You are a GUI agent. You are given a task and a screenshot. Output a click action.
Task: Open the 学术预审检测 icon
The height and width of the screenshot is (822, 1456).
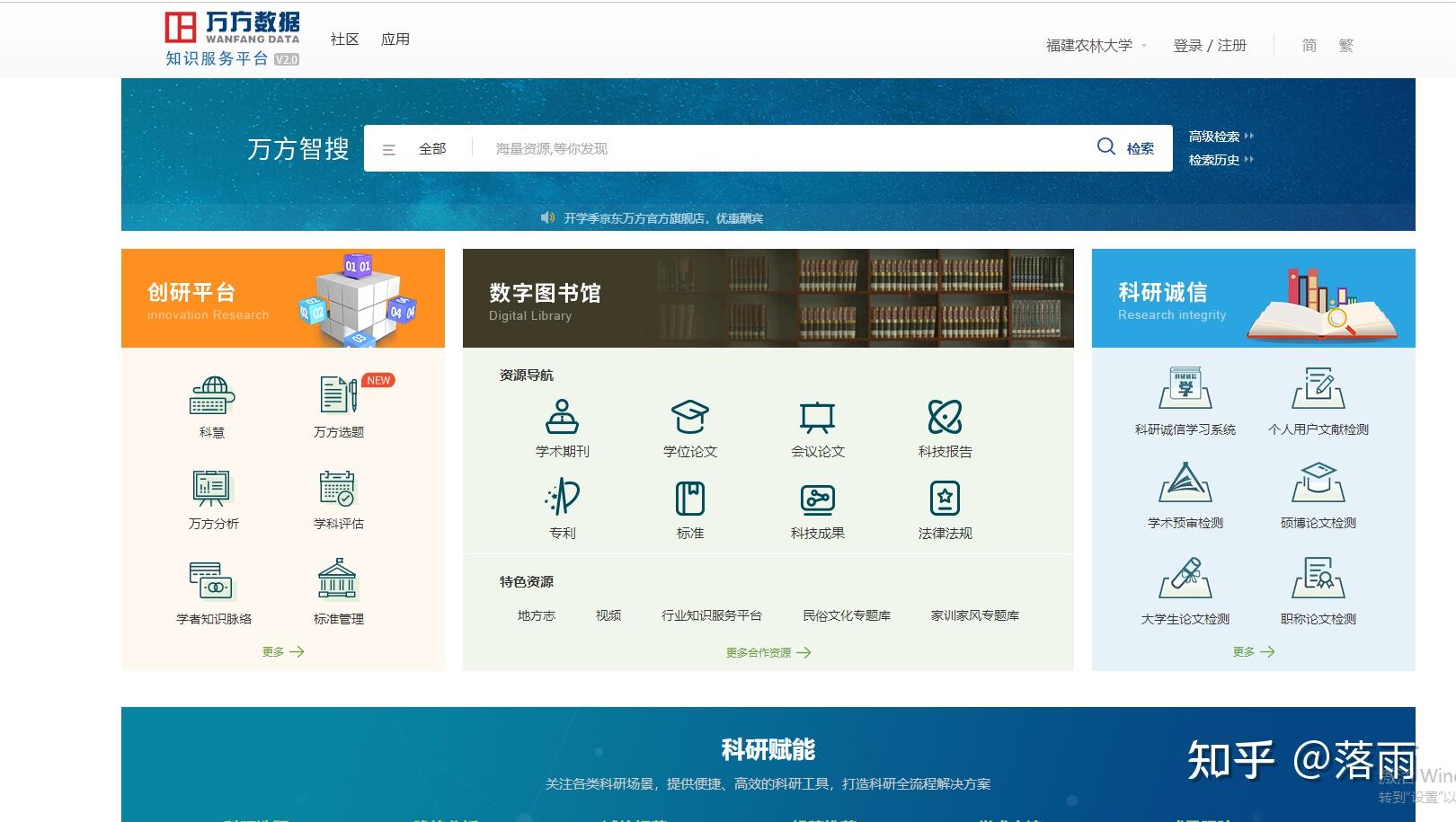point(1185,482)
